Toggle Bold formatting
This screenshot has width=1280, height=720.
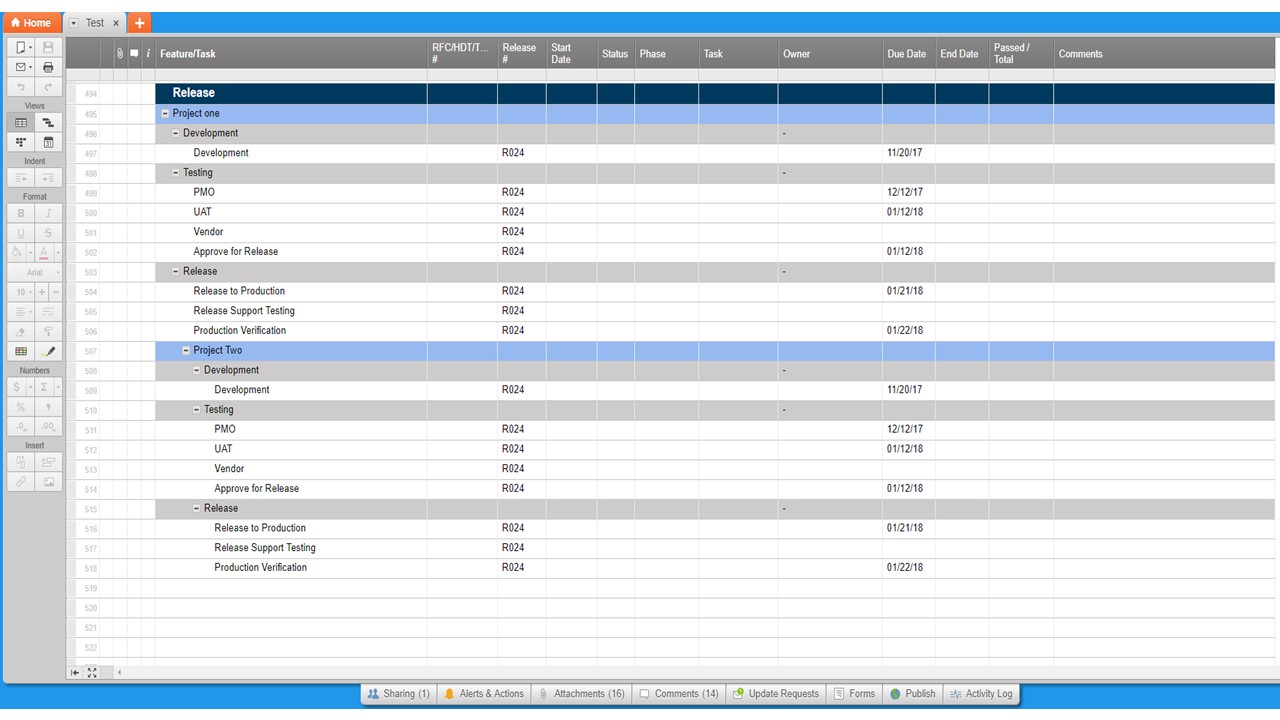click(21, 213)
